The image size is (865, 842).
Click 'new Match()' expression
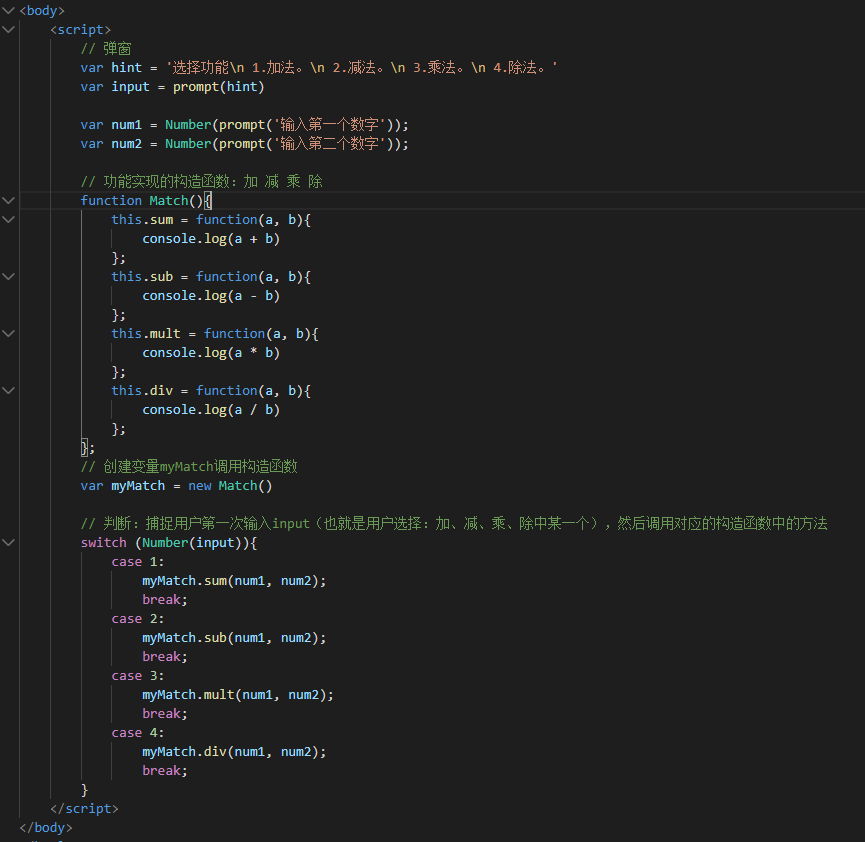coord(230,486)
